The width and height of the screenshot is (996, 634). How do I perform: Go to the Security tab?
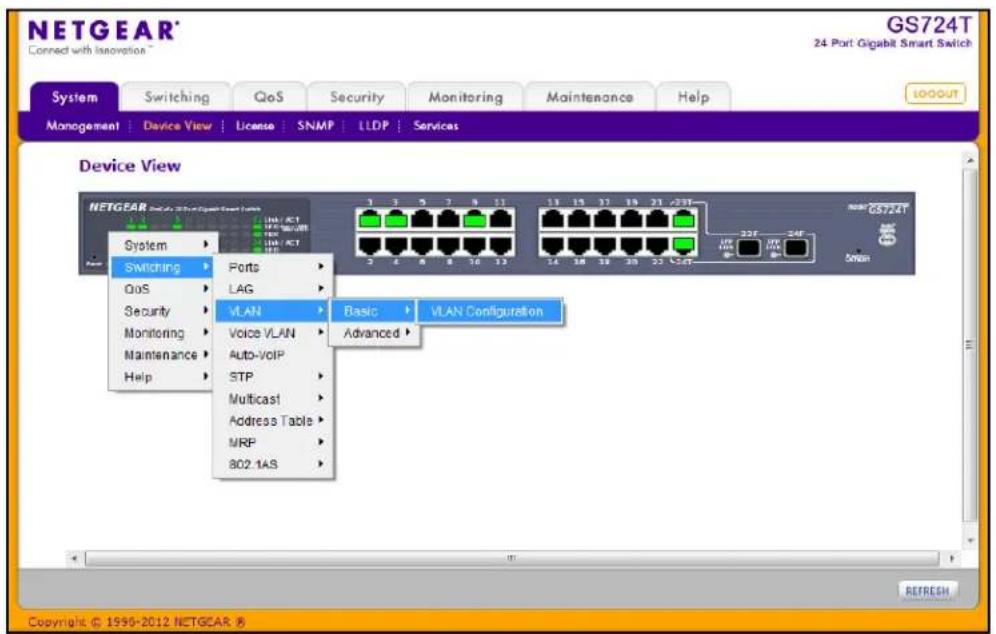357,97
